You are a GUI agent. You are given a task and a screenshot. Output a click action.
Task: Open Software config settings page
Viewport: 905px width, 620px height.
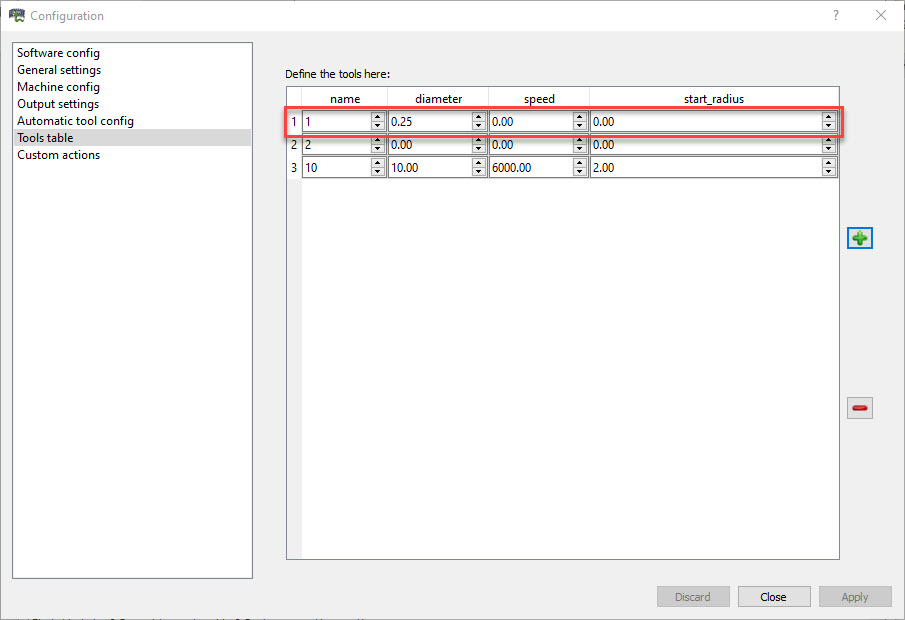point(58,53)
